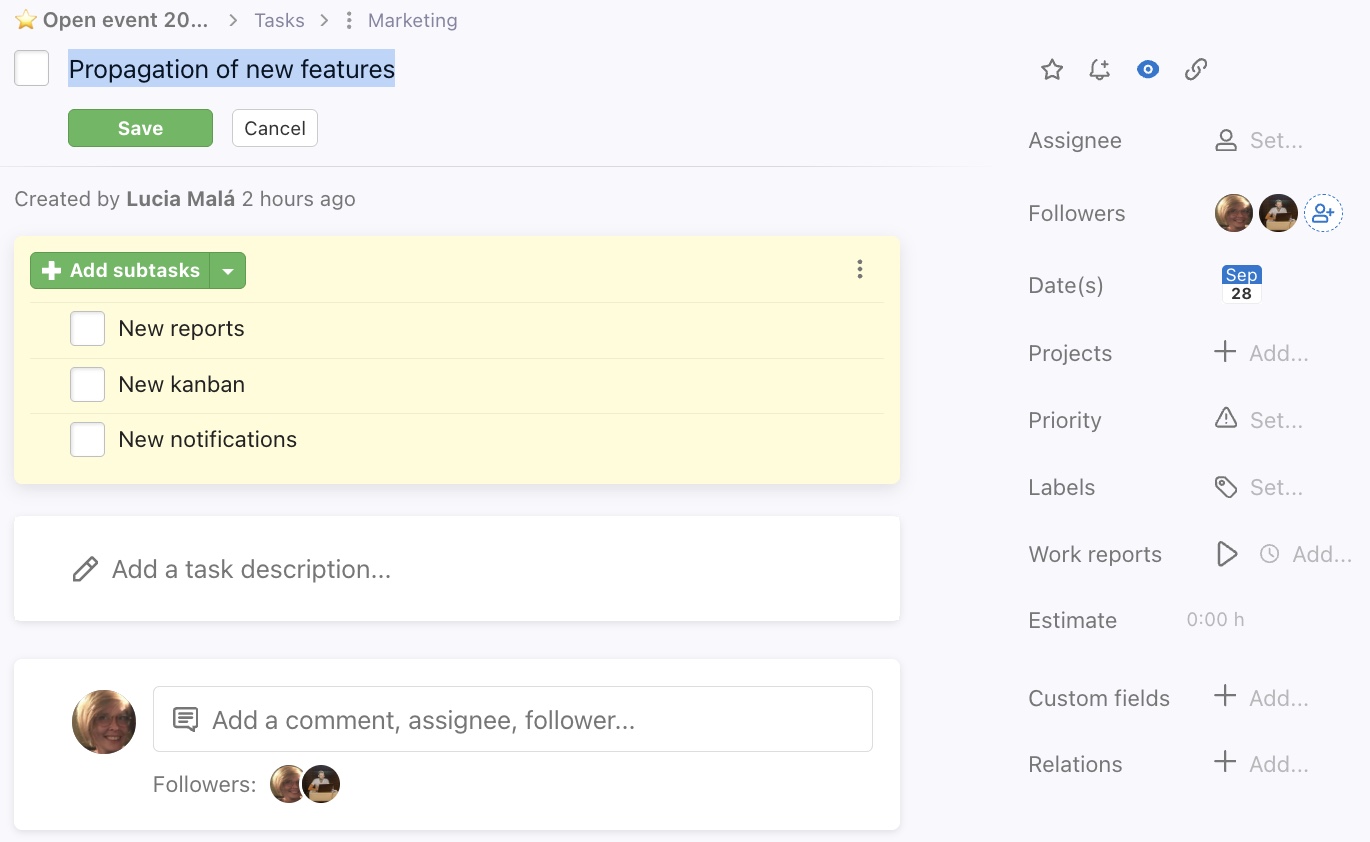Focus the add comment field
This screenshot has height=842, width=1370.
click(x=513, y=719)
